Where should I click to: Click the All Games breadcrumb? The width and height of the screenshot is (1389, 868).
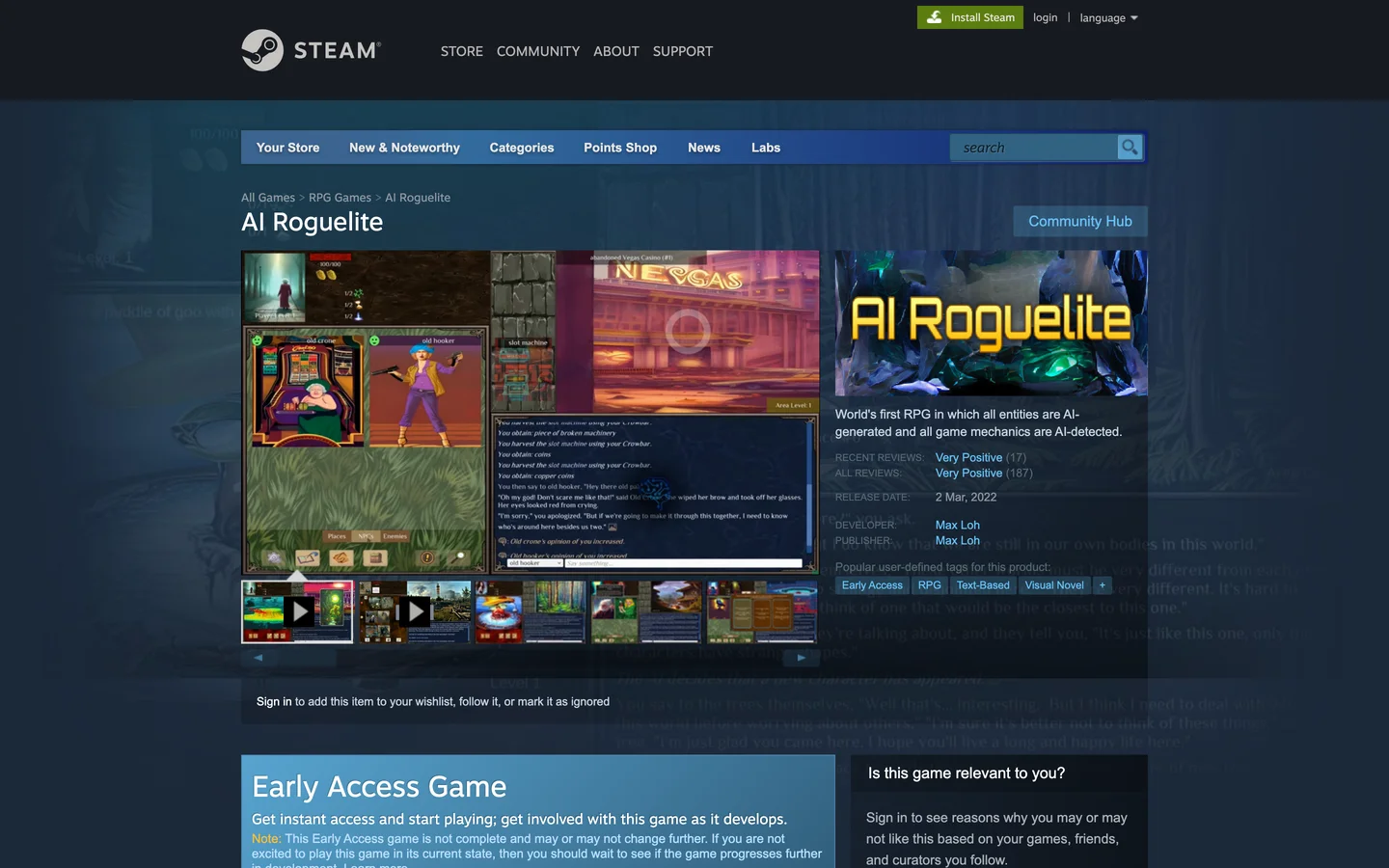coord(268,198)
